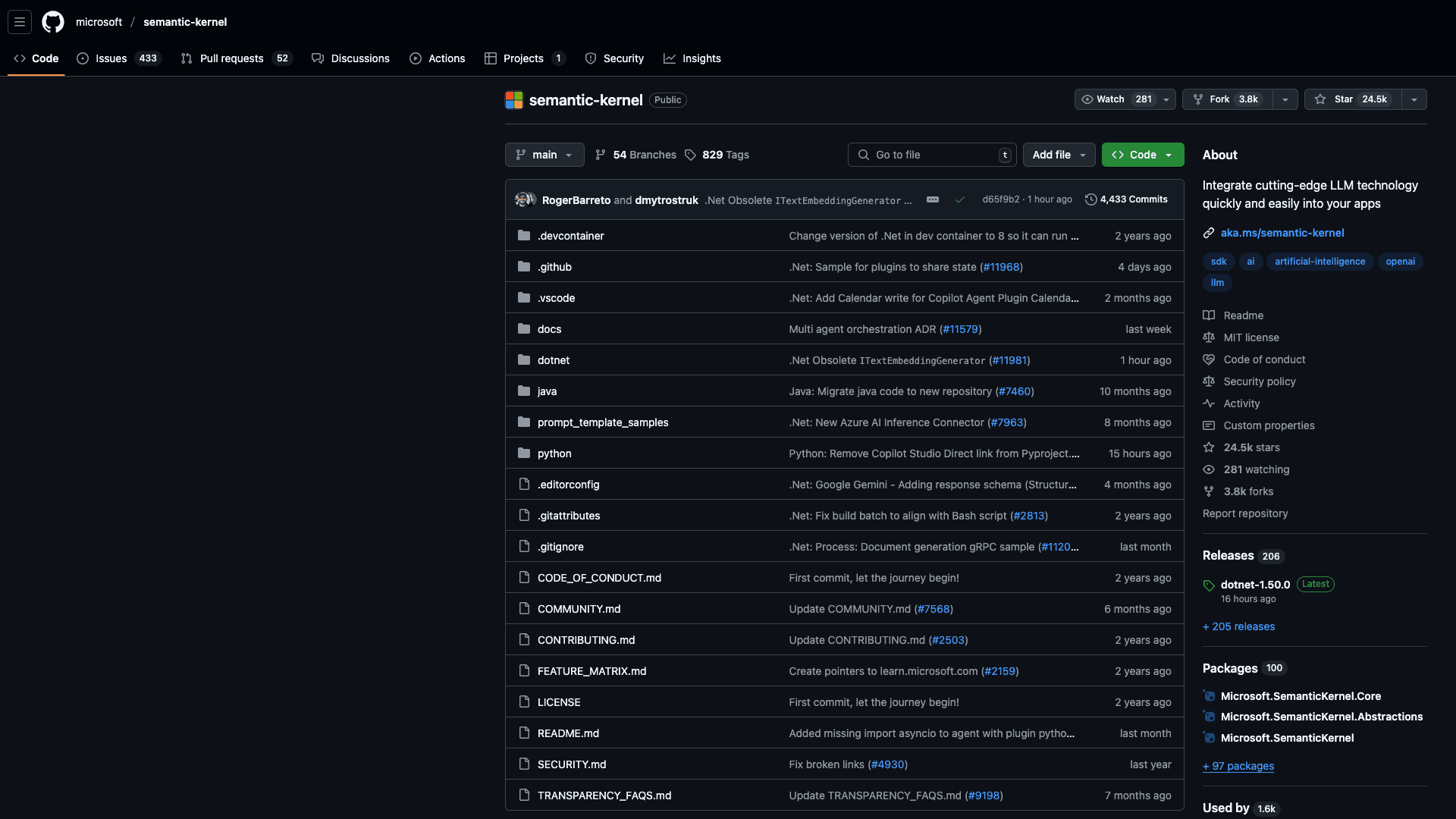Viewport: 1456px width, 819px height.
Task: Open the hamburger navigation menu
Action: coord(20,22)
